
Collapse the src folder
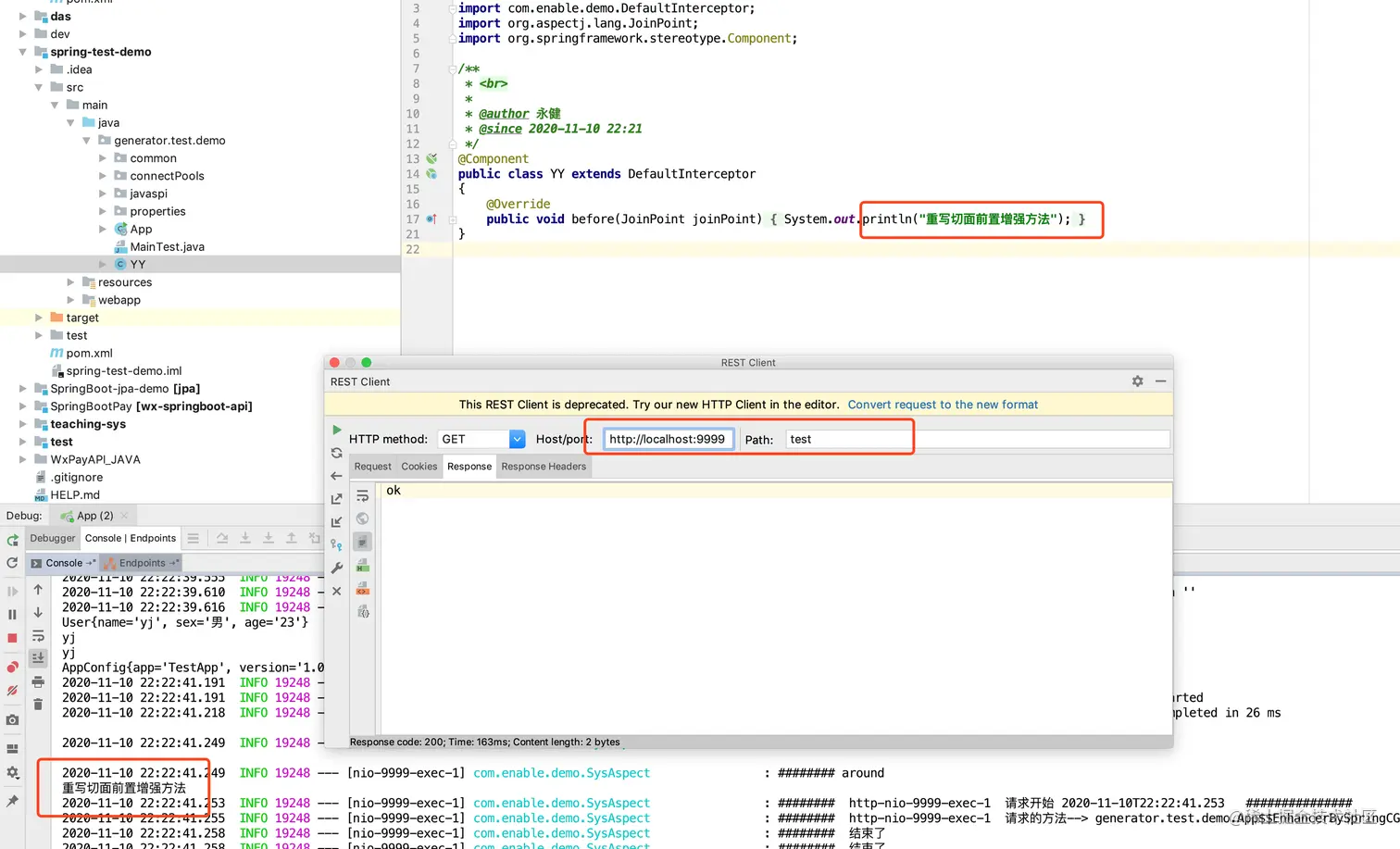(x=39, y=87)
